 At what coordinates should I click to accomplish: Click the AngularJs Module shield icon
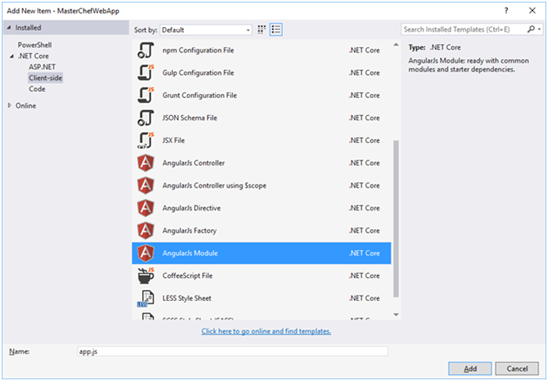[145, 253]
